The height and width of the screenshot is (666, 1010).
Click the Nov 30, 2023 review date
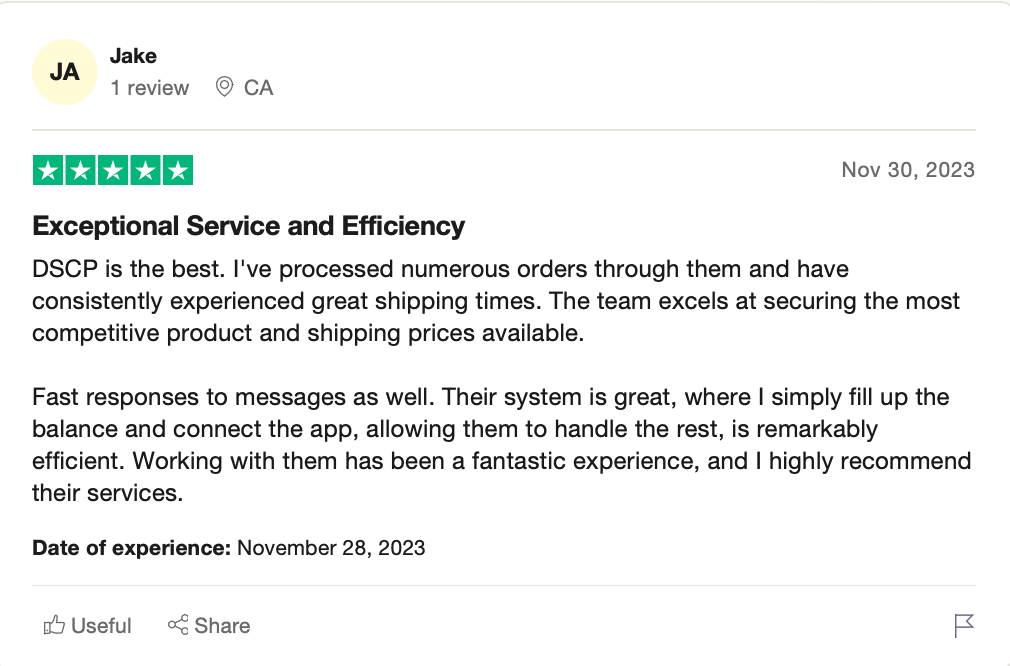pos(907,169)
